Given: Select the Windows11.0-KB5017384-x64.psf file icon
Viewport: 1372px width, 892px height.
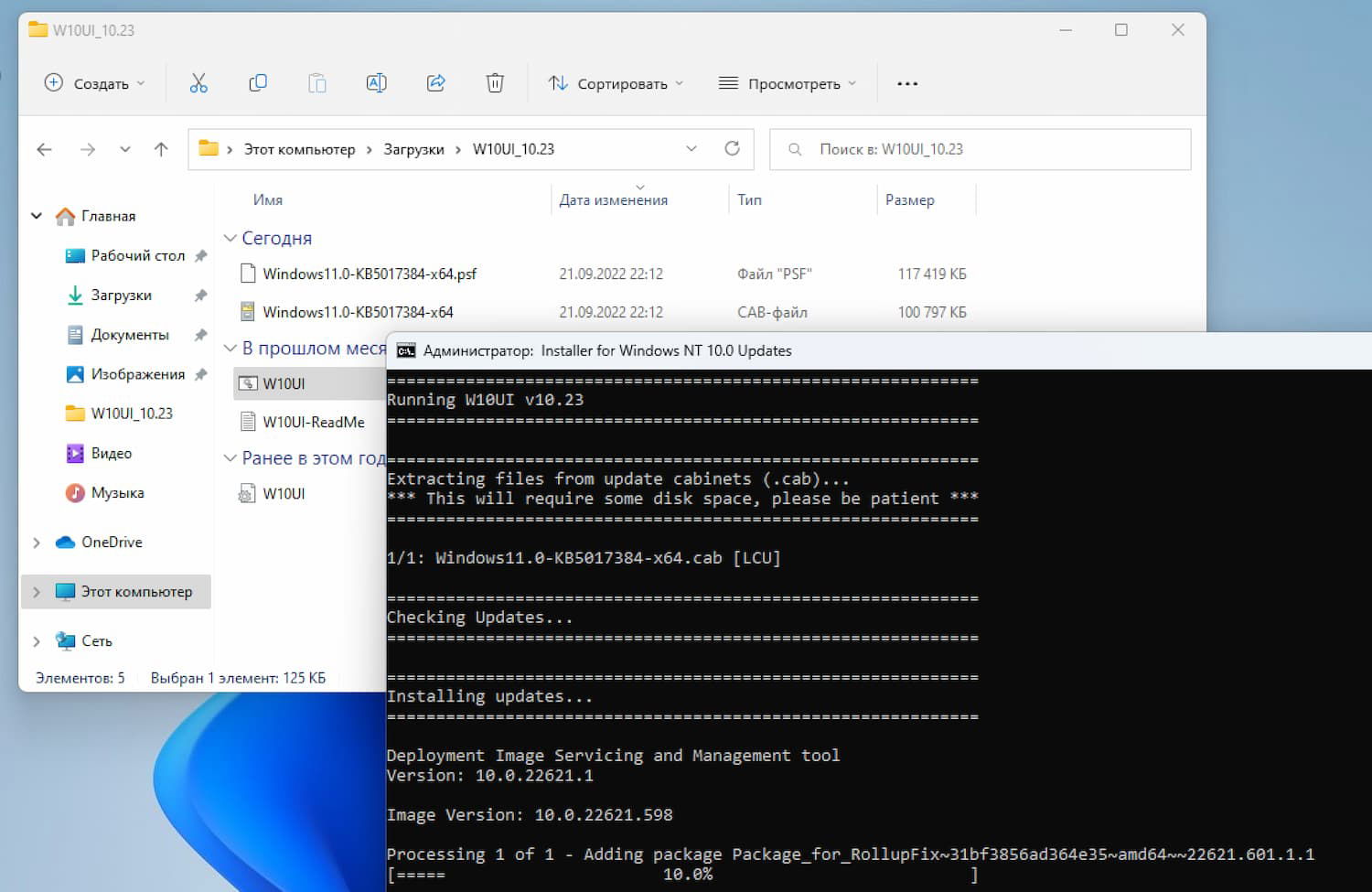Looking at the screenshot, I should click(x=247, y=274).
